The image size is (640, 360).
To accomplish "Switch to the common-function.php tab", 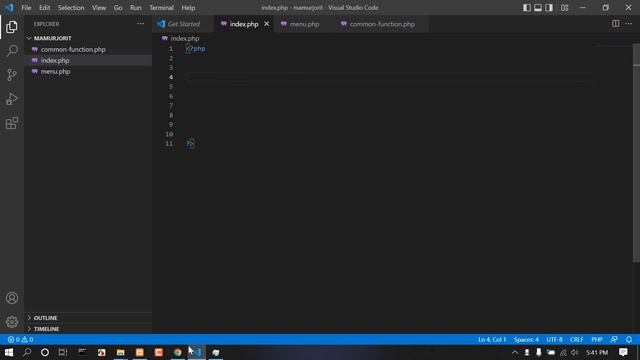I will click(x=382, y=24).
